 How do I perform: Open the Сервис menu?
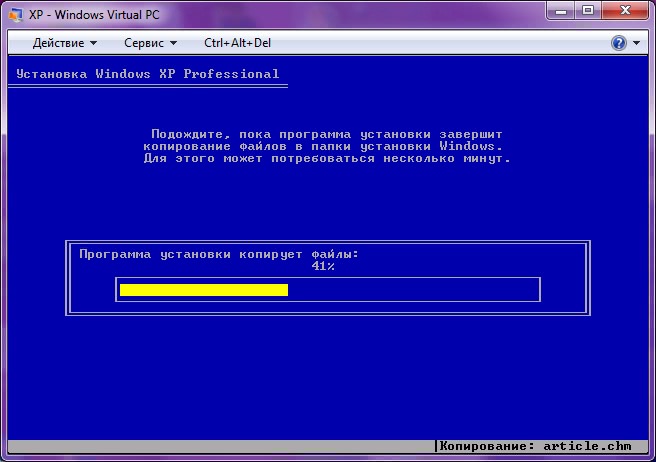click(150, 43)
